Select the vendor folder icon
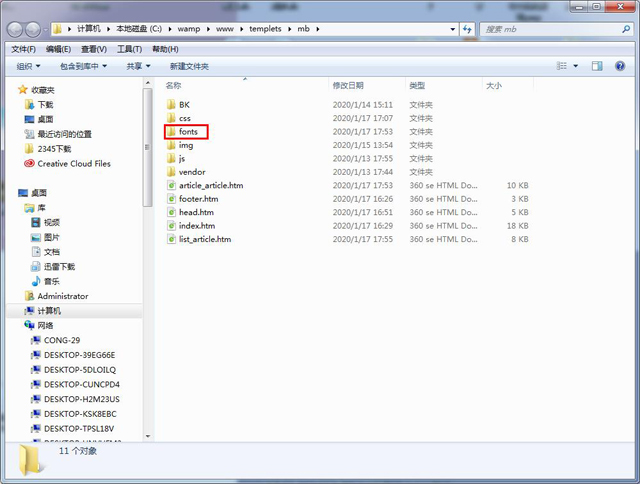 171,172
